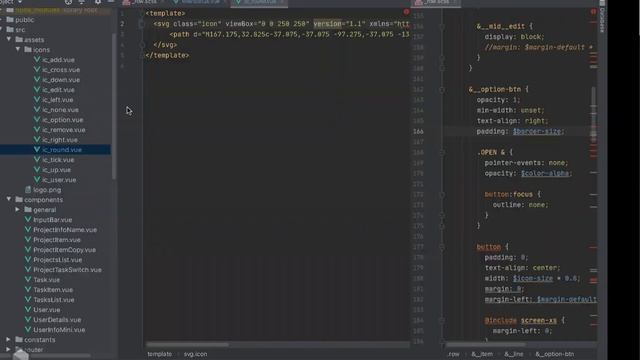Click the &__item breadcrumb in right editor
The height and width of the screenshot is (360, 640).
click(482, 354)
